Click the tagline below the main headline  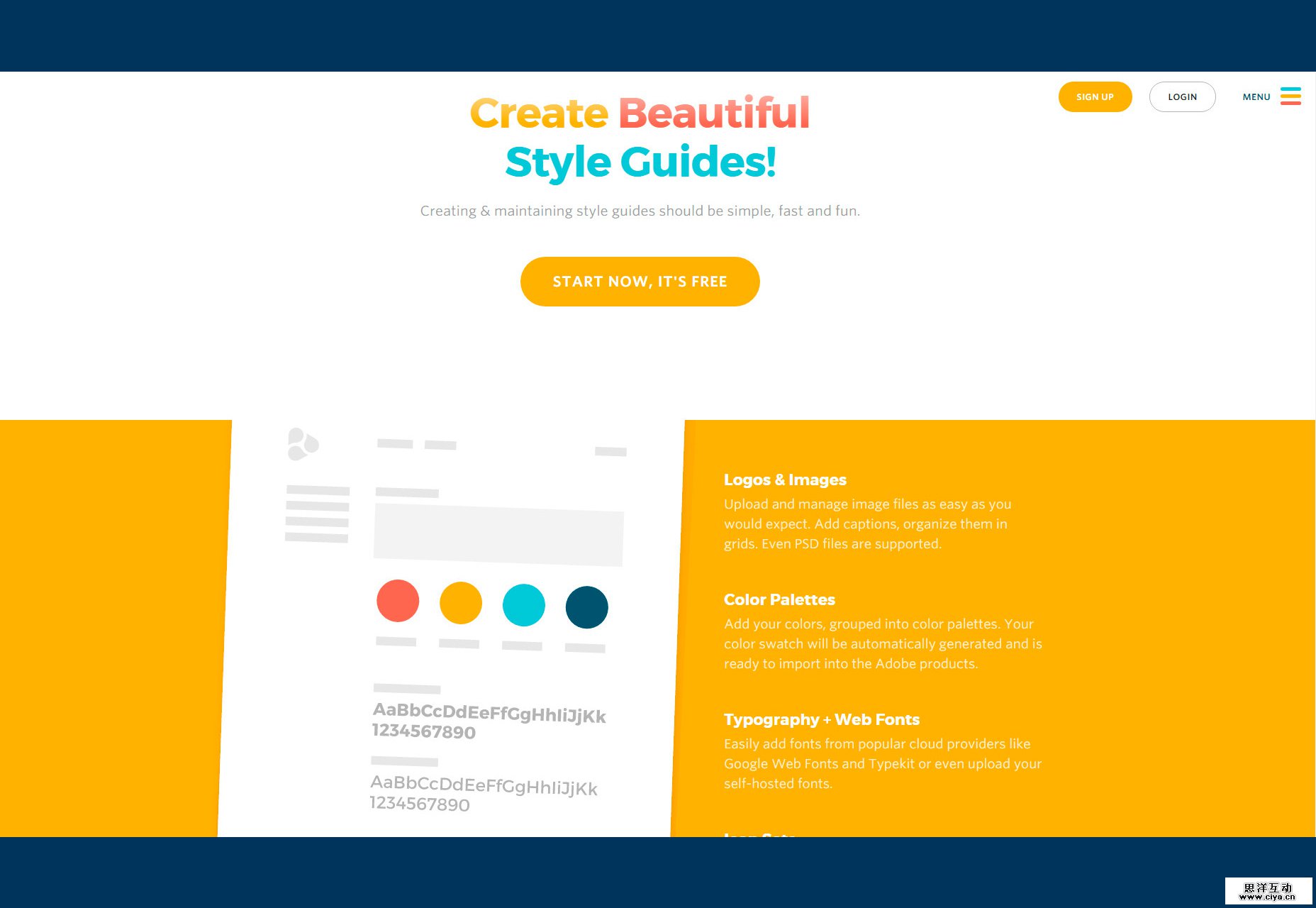point(640,210)
